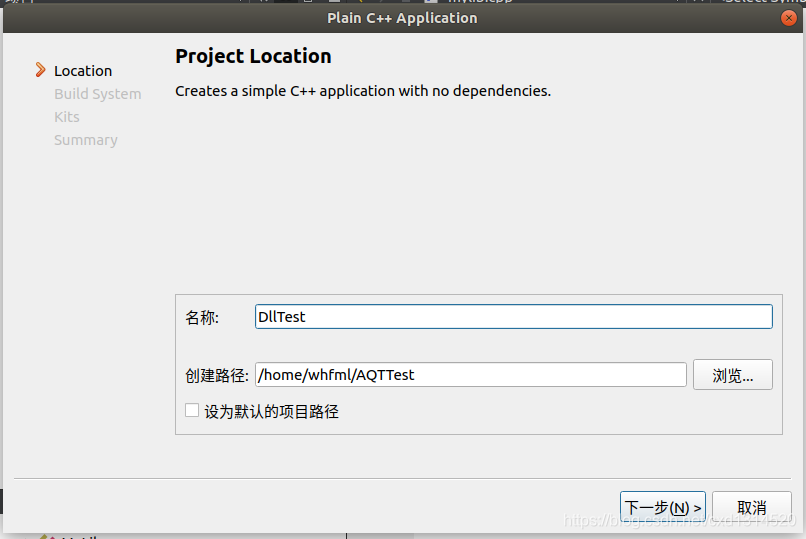Enable 设为默认的项目路径 checkbox
This screenshot has width=806, height=539.
coord(192,410)
